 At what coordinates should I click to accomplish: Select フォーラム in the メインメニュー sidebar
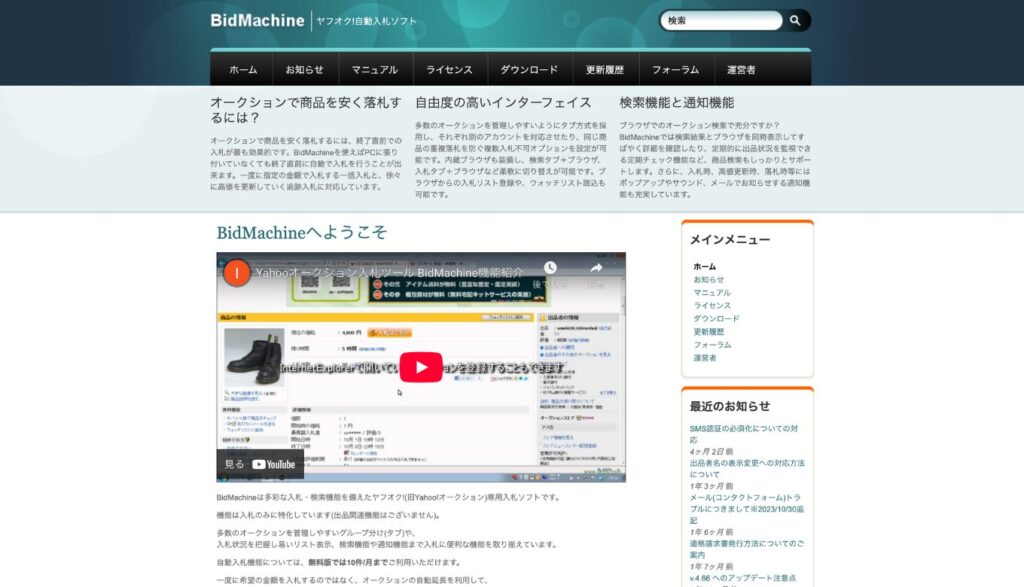point(712,345)
